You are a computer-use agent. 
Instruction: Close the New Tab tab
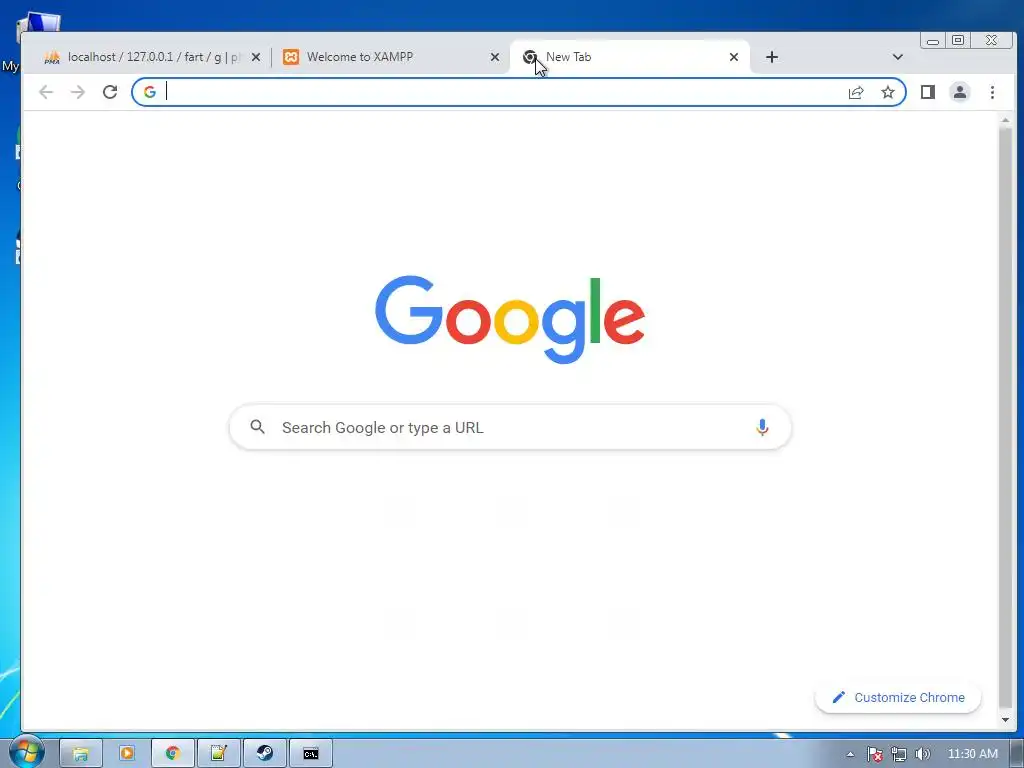pyautogui.click(x=733, y=57)
